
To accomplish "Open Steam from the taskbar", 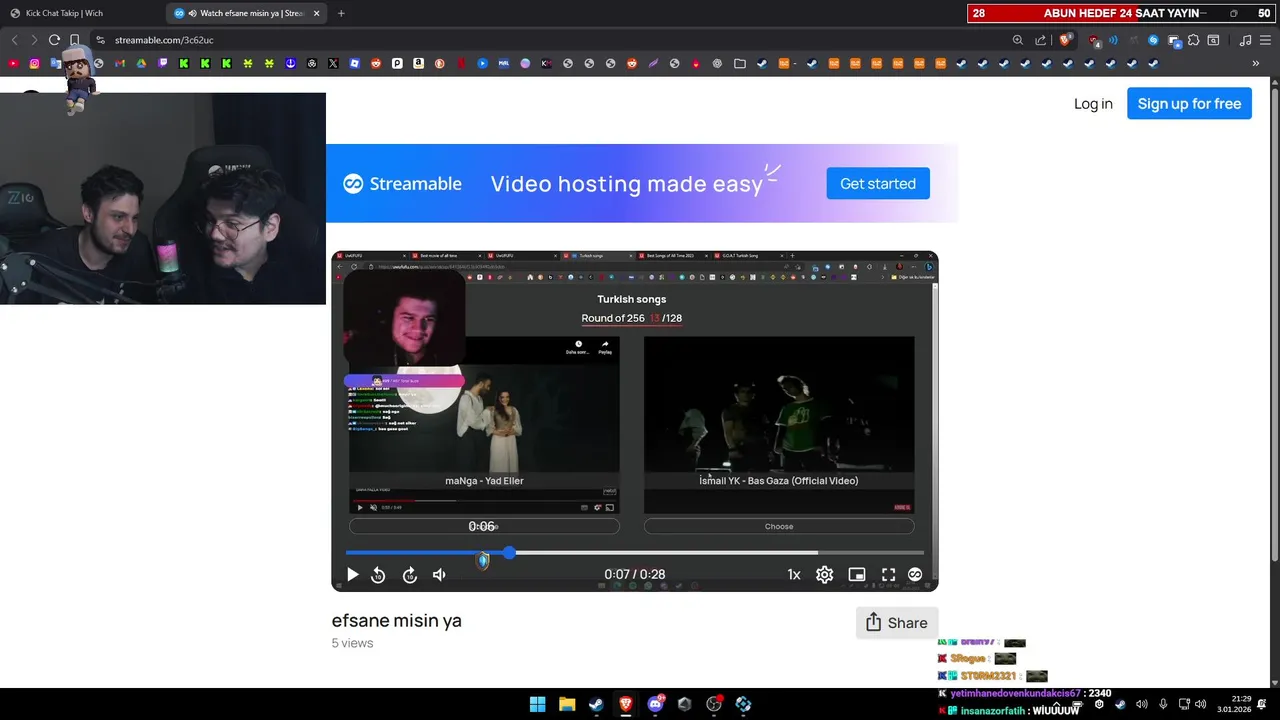I will [x=596, y=704].
